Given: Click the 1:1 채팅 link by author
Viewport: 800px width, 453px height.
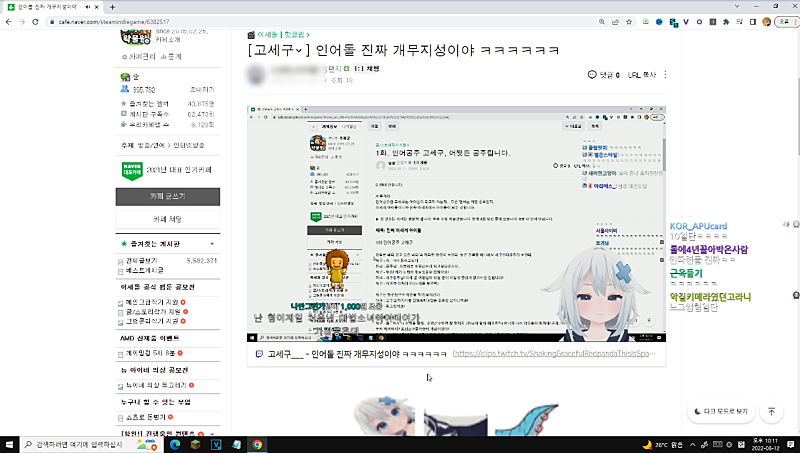Looking at the screenshot, I should pyautogui.click(x=366, y=68).
